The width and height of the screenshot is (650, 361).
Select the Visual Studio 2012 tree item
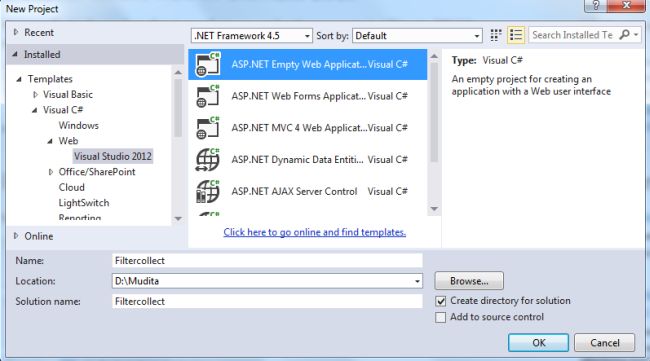tap(113, 156)
